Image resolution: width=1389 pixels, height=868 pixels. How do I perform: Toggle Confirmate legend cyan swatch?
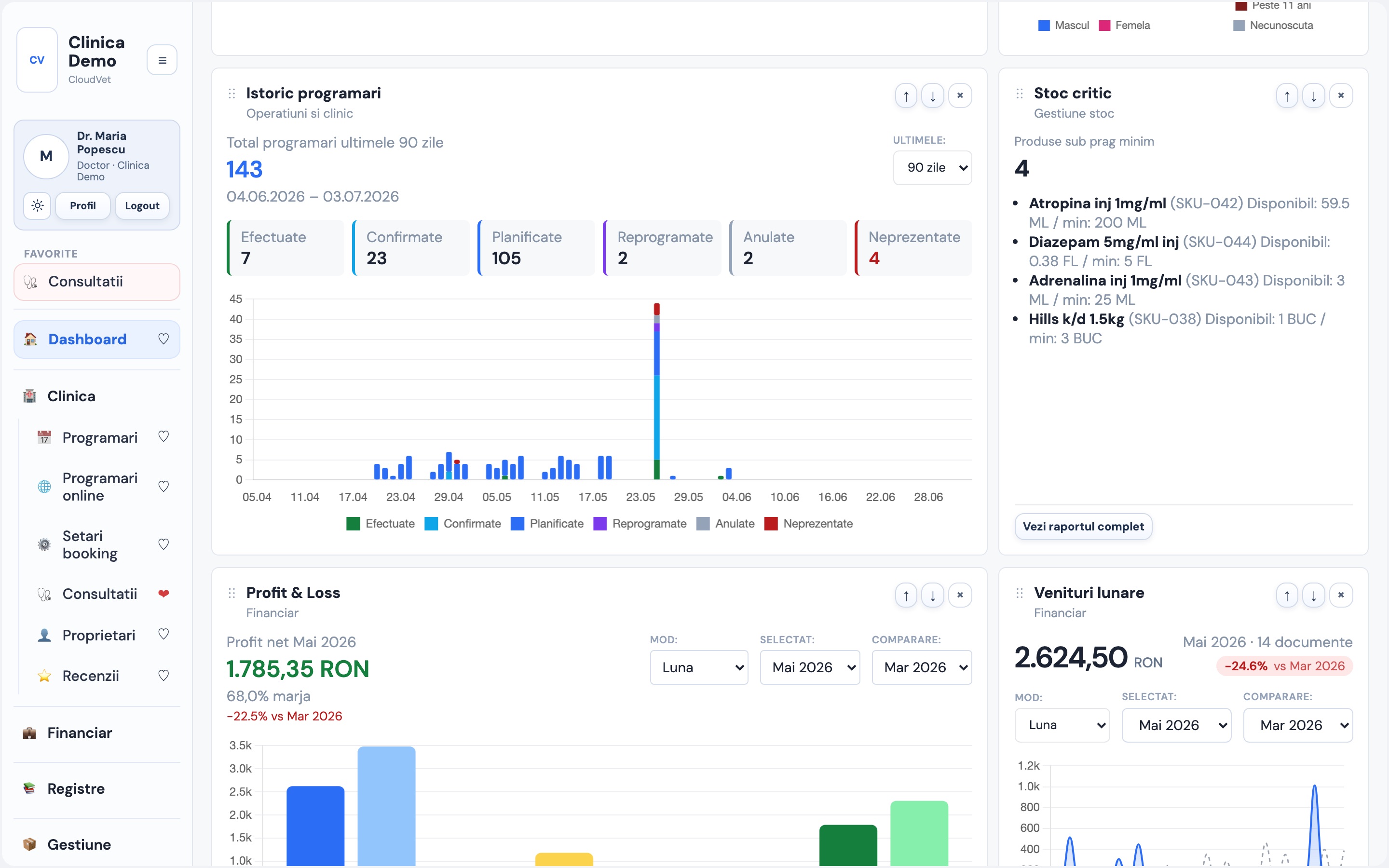[431, 524]
